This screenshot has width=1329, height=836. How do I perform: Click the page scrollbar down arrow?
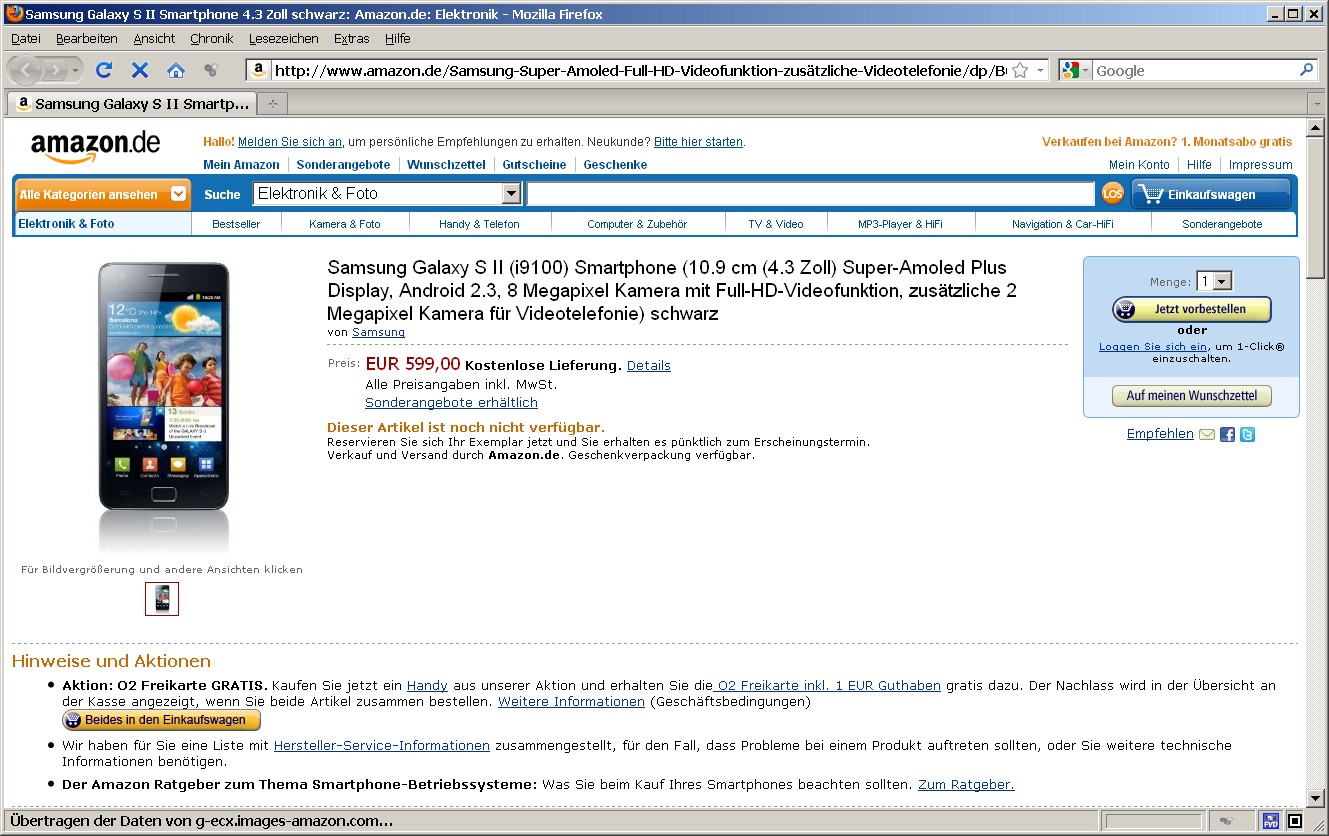tap(1316, 798)
